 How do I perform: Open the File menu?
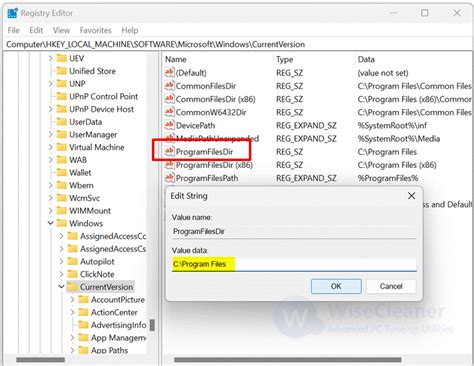(14, 30)
